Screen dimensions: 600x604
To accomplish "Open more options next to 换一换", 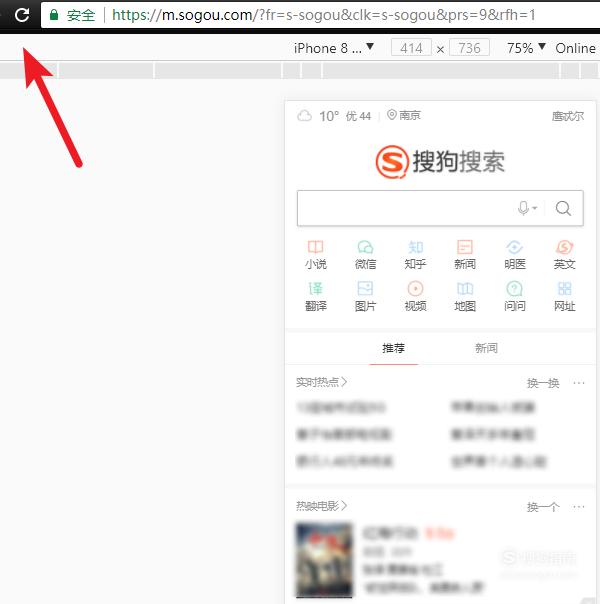I will (x=579, y=383).
